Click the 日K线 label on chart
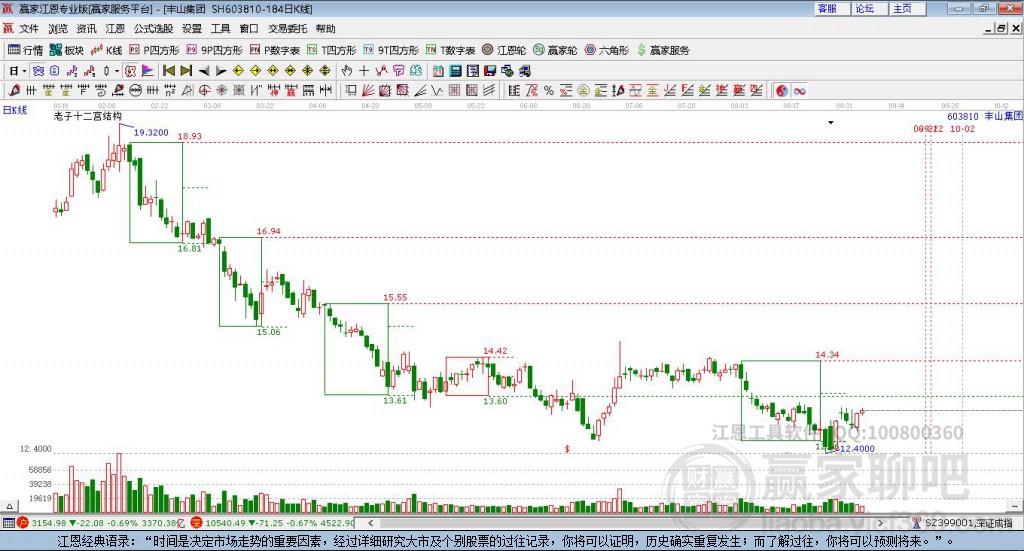This screenshot has height=551, width=1024. click(x=15, y=110)
